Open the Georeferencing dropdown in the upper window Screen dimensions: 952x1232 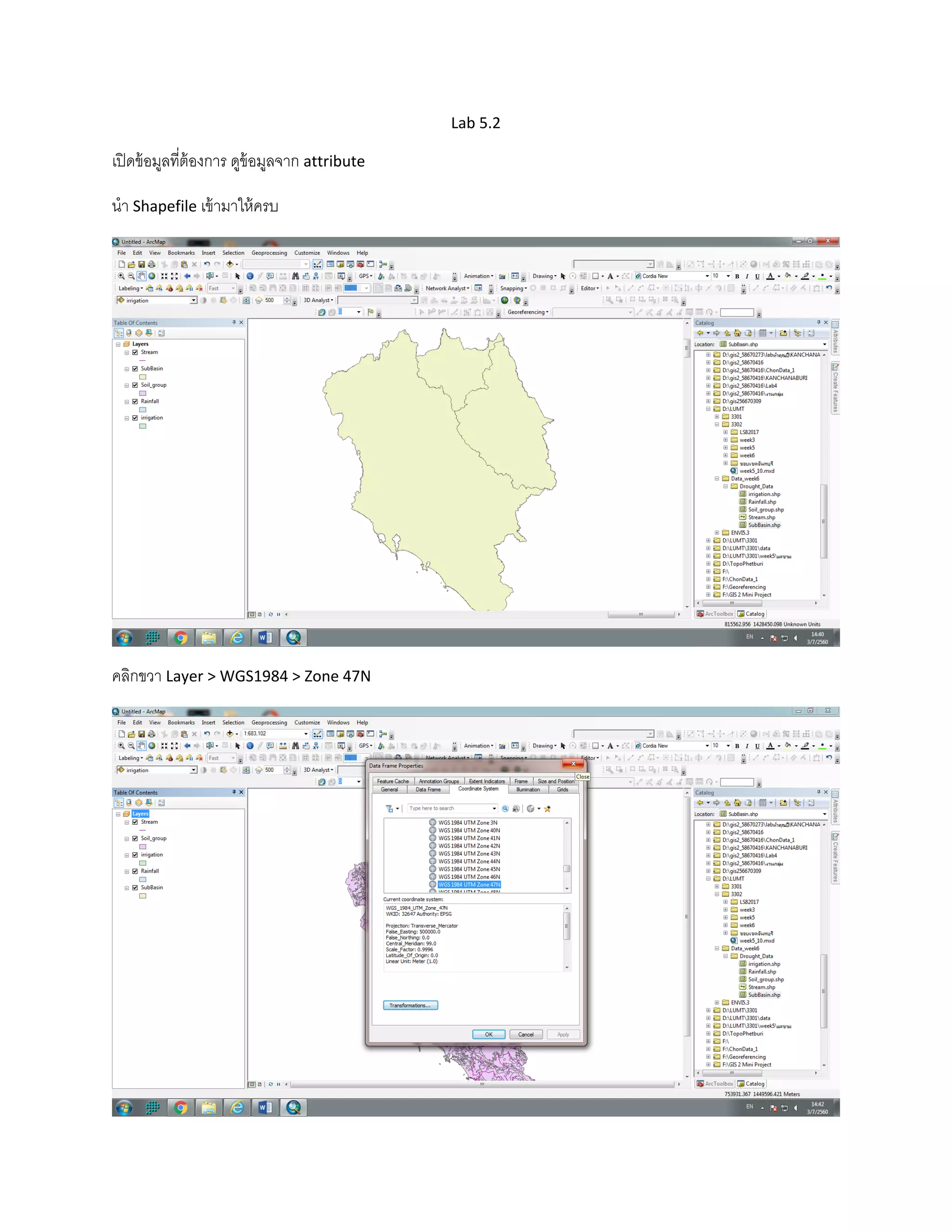527,312
